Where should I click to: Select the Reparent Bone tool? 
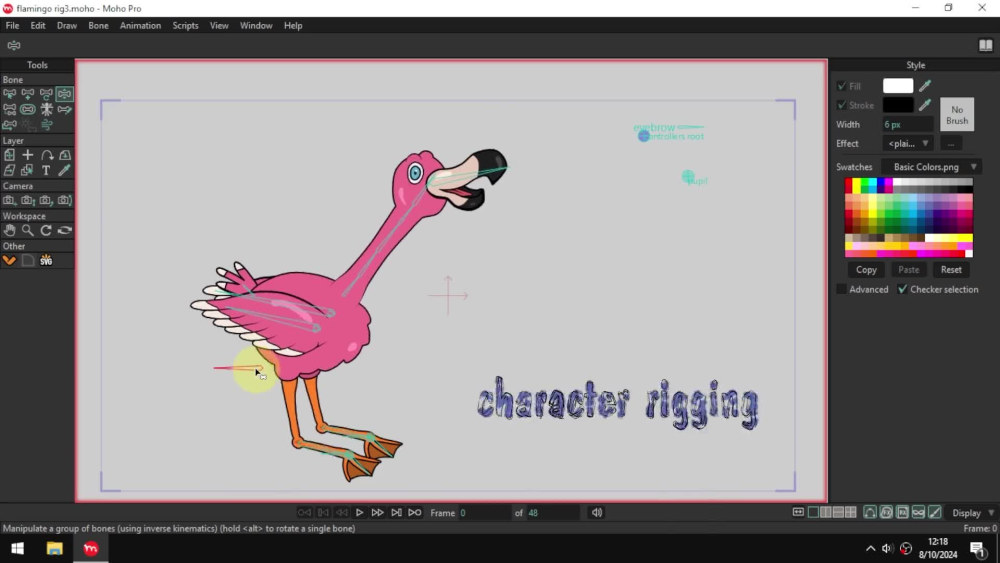(x=46, y=94)
